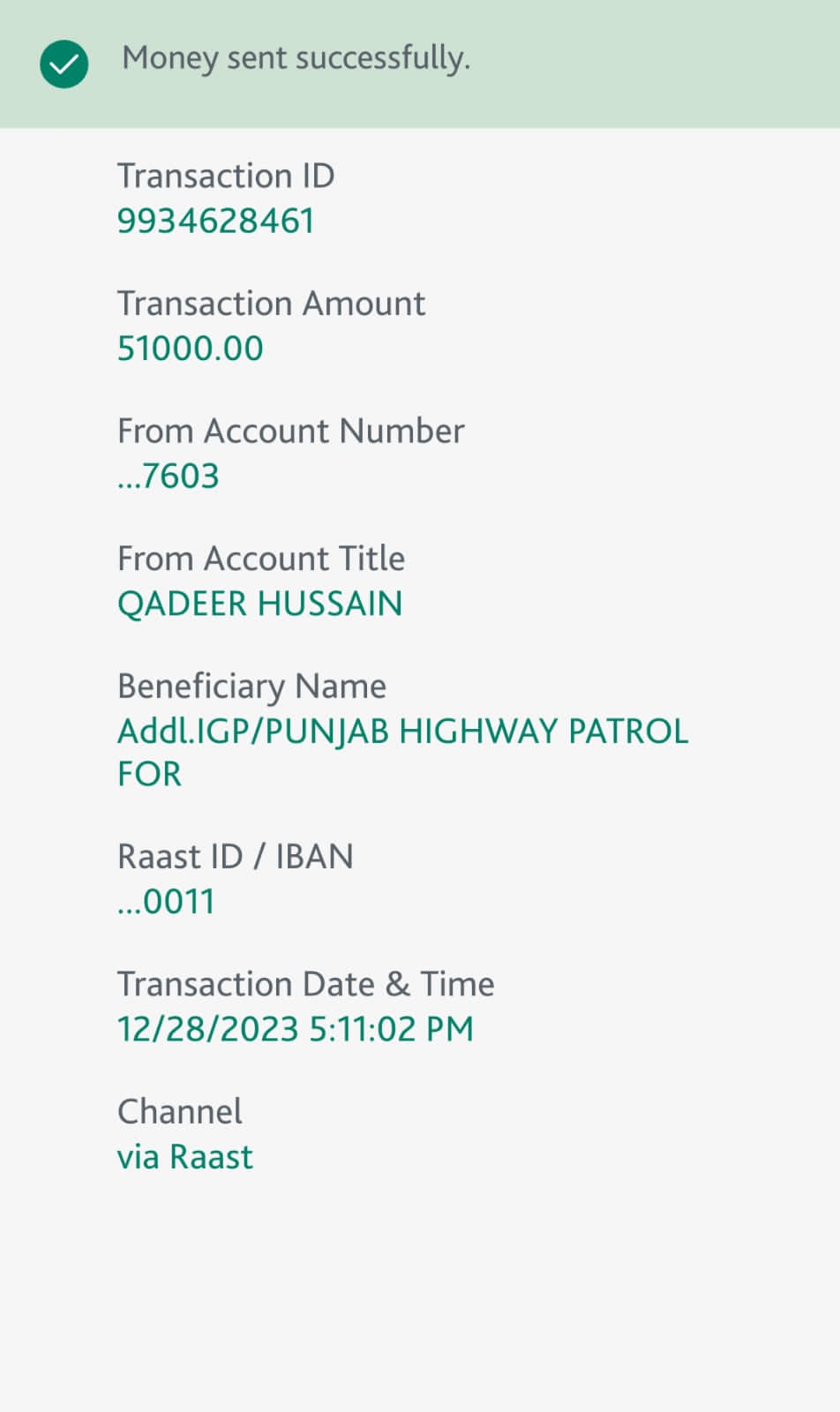The image size is (840, 1412).
Task: Click the From Account Title label
Action: tap(261, 559)
